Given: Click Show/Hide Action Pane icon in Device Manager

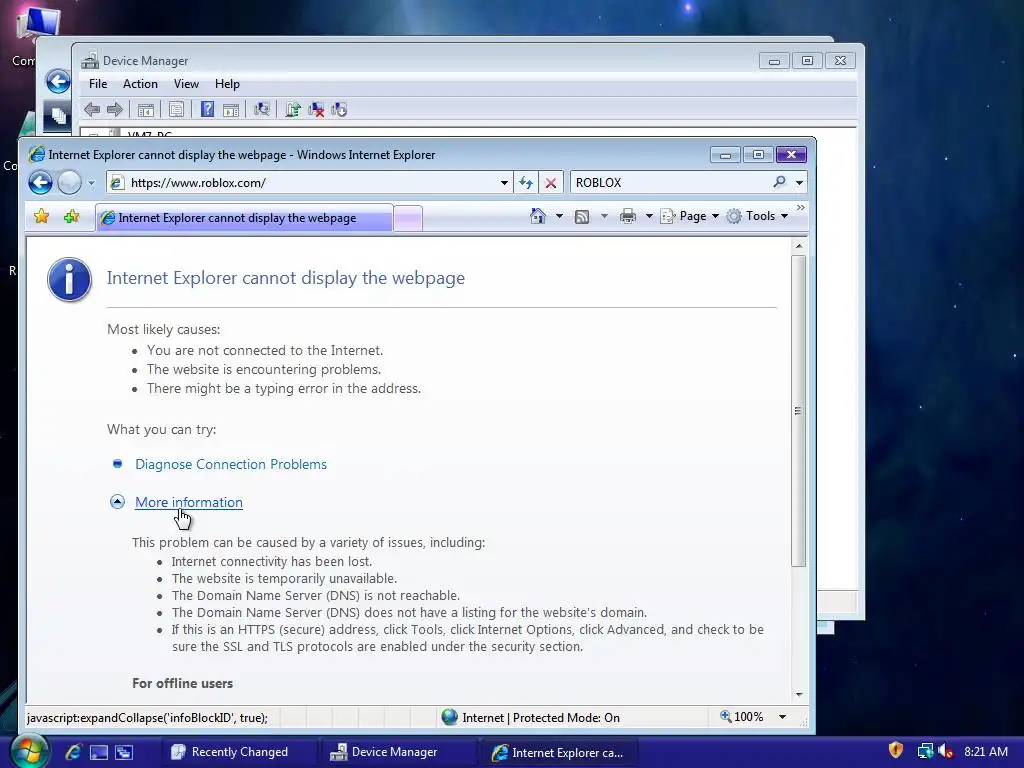Looking at the screenshot, I should pos(231,110).
